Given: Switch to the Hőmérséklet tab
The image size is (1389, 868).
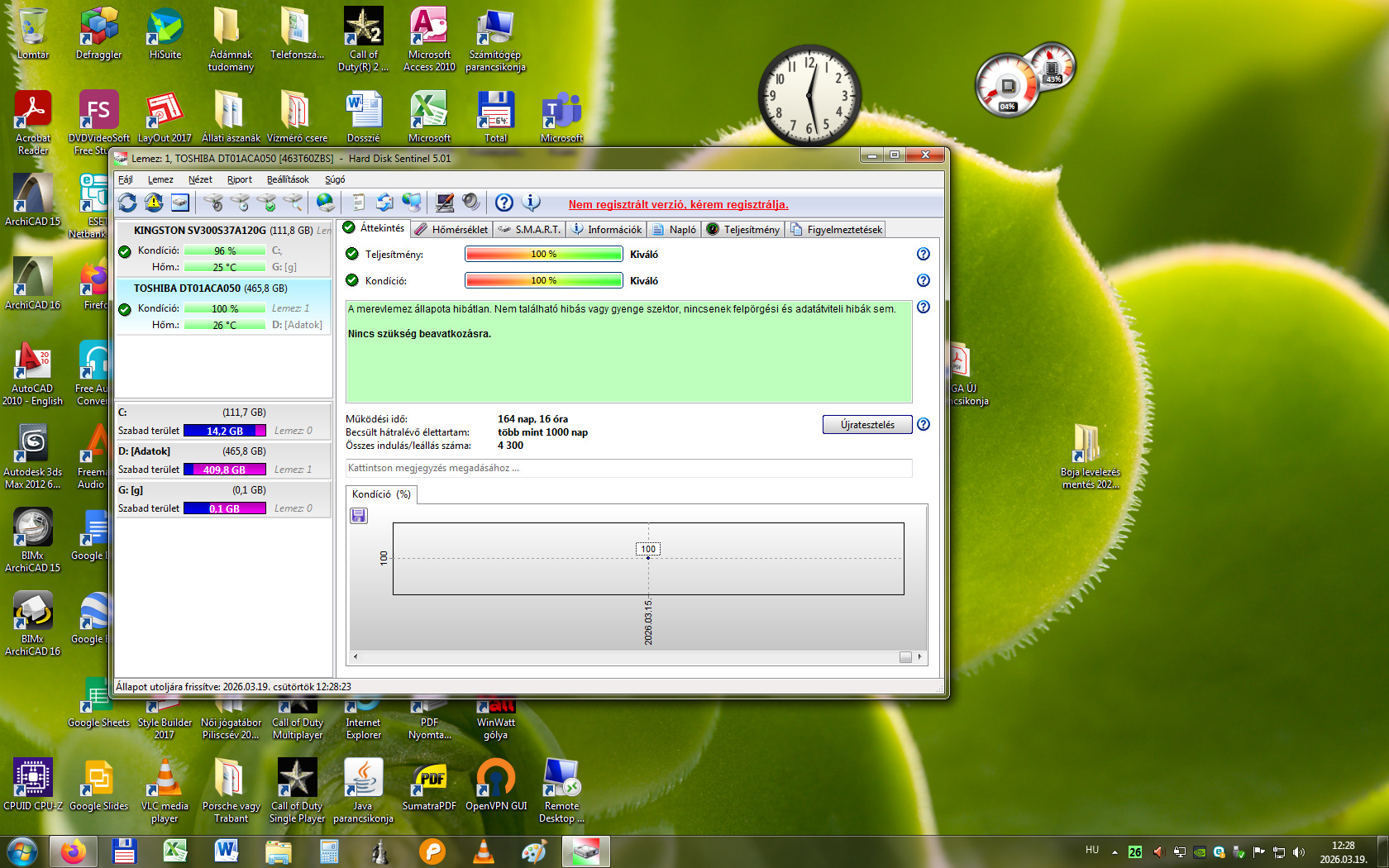Looking at the screenshot, I should click(x=452, y=230).
